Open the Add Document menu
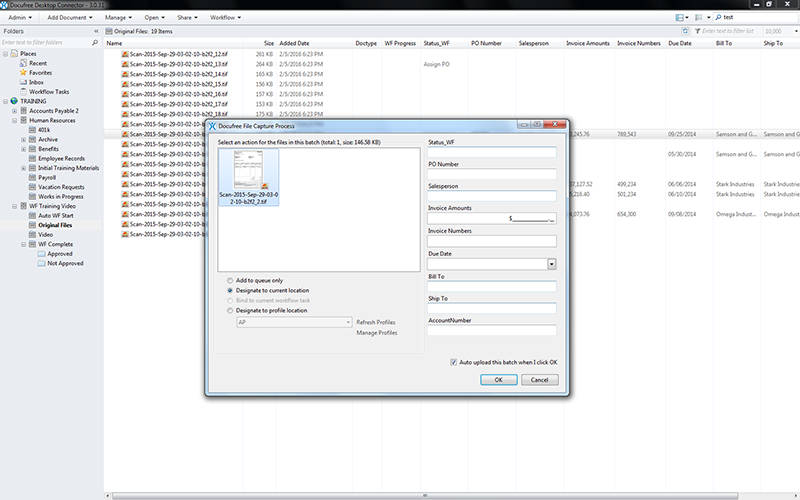 (x=70, y=17)
